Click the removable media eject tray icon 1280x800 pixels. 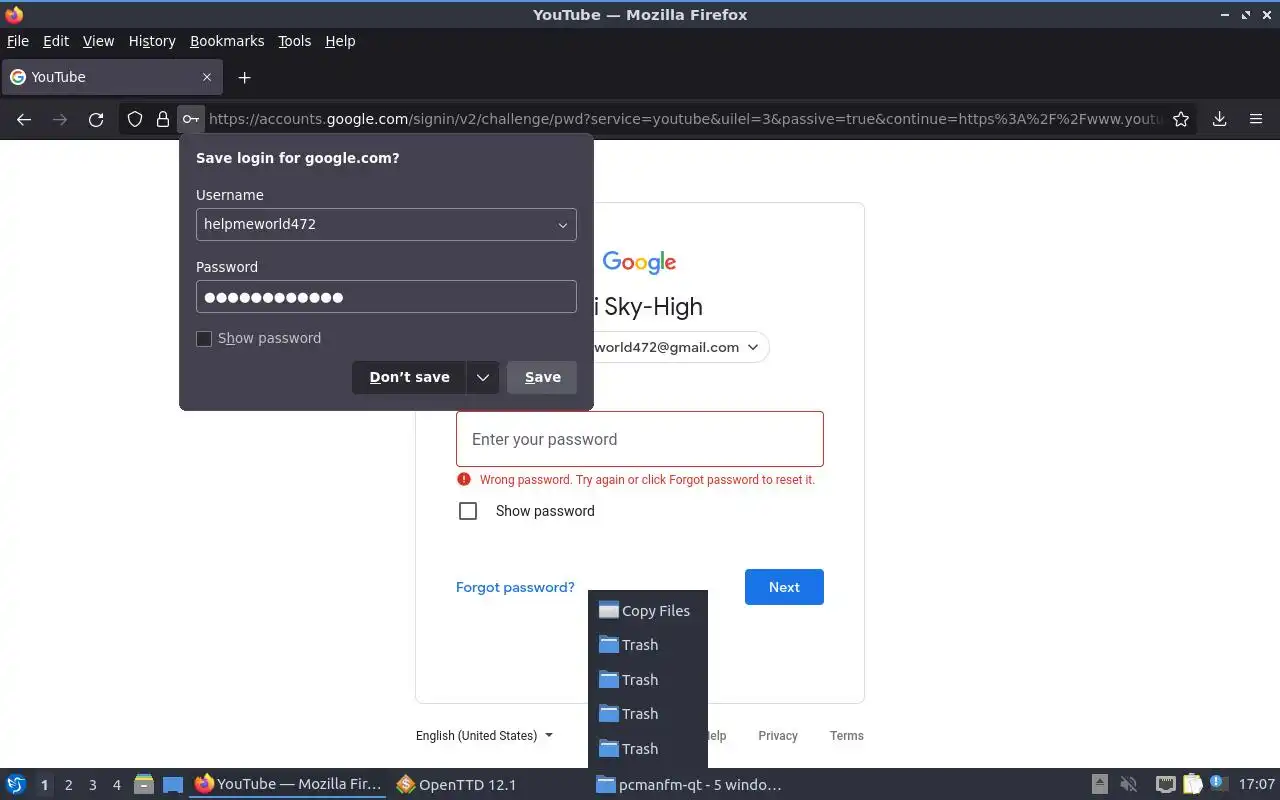pos(1099,785)
